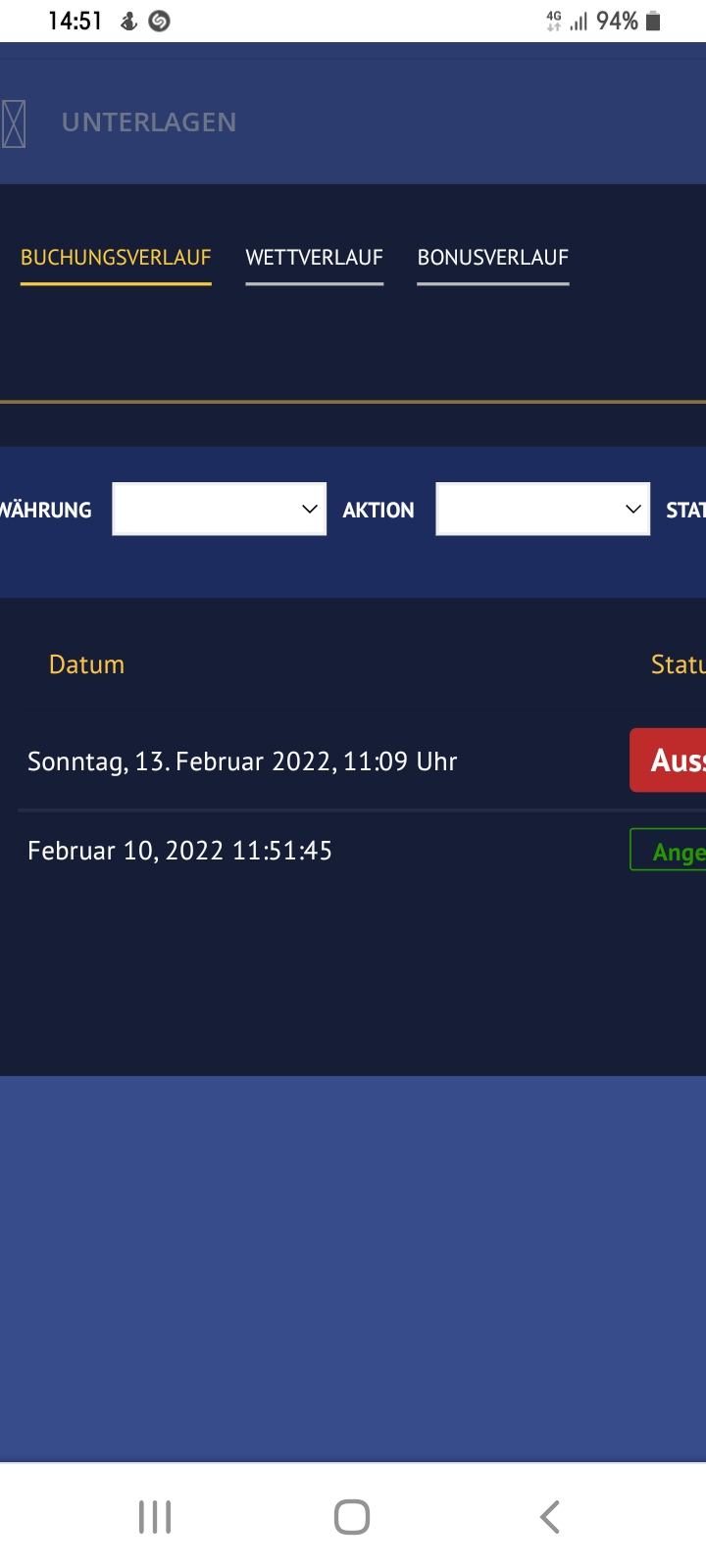Switch to the Wettverlauf tab

tap(314, 258)
